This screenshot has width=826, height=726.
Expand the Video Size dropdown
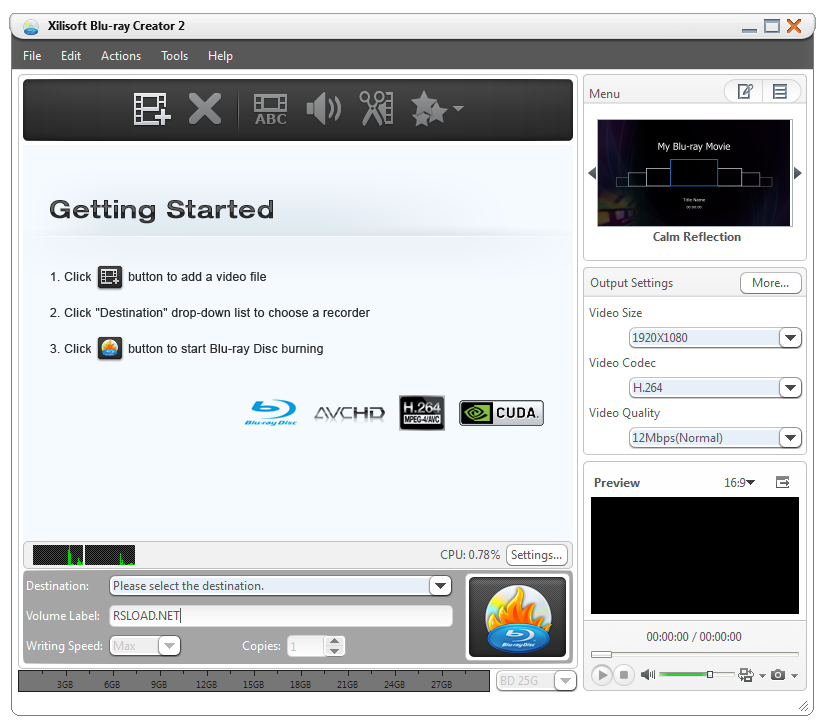[790, 338]
